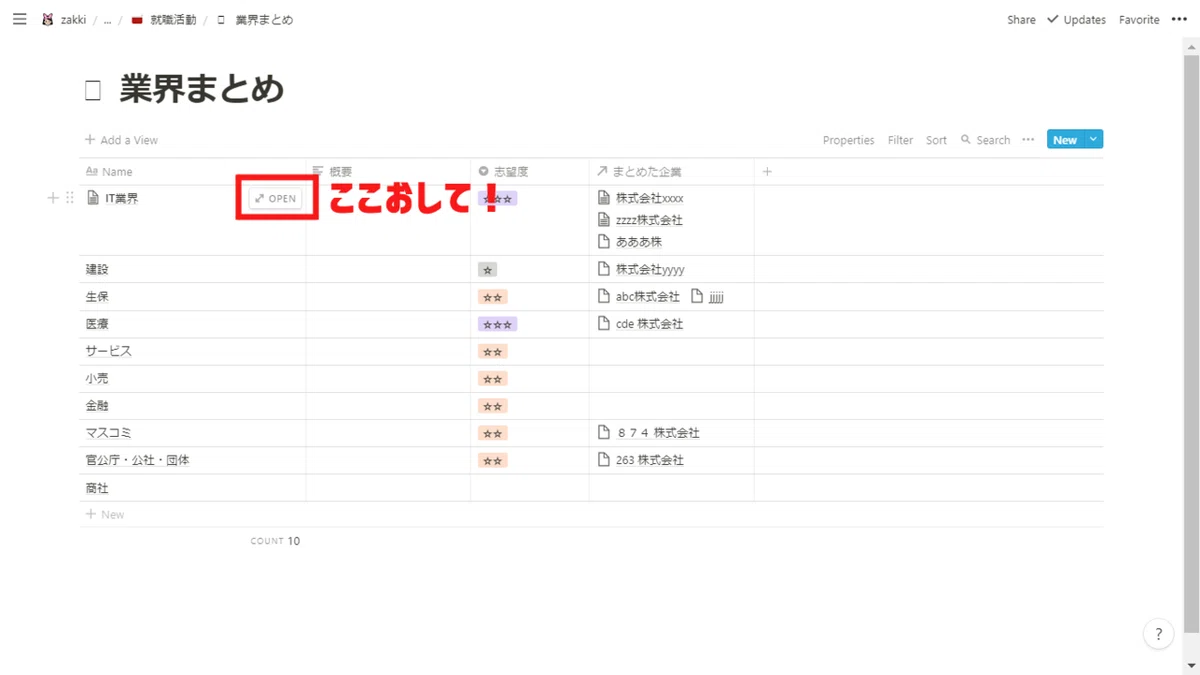Image resolution: width=1200 pixels, height=675 pixels.
Task: Click the blue New button
Action: coord(1065,140)
